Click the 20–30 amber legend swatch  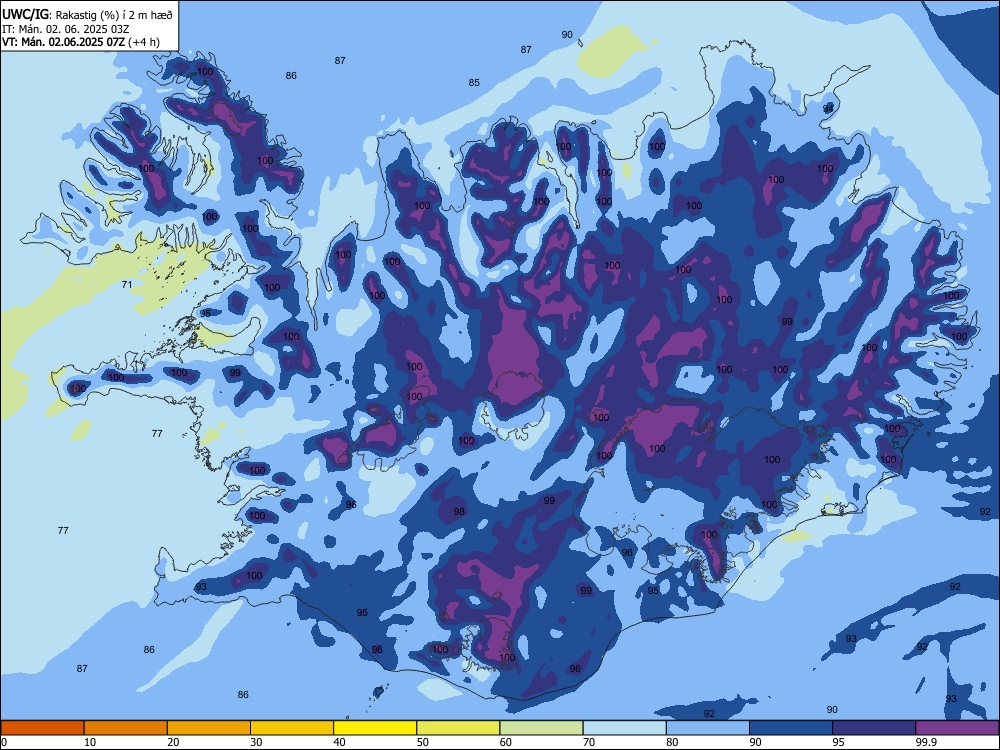coord(209,728)
